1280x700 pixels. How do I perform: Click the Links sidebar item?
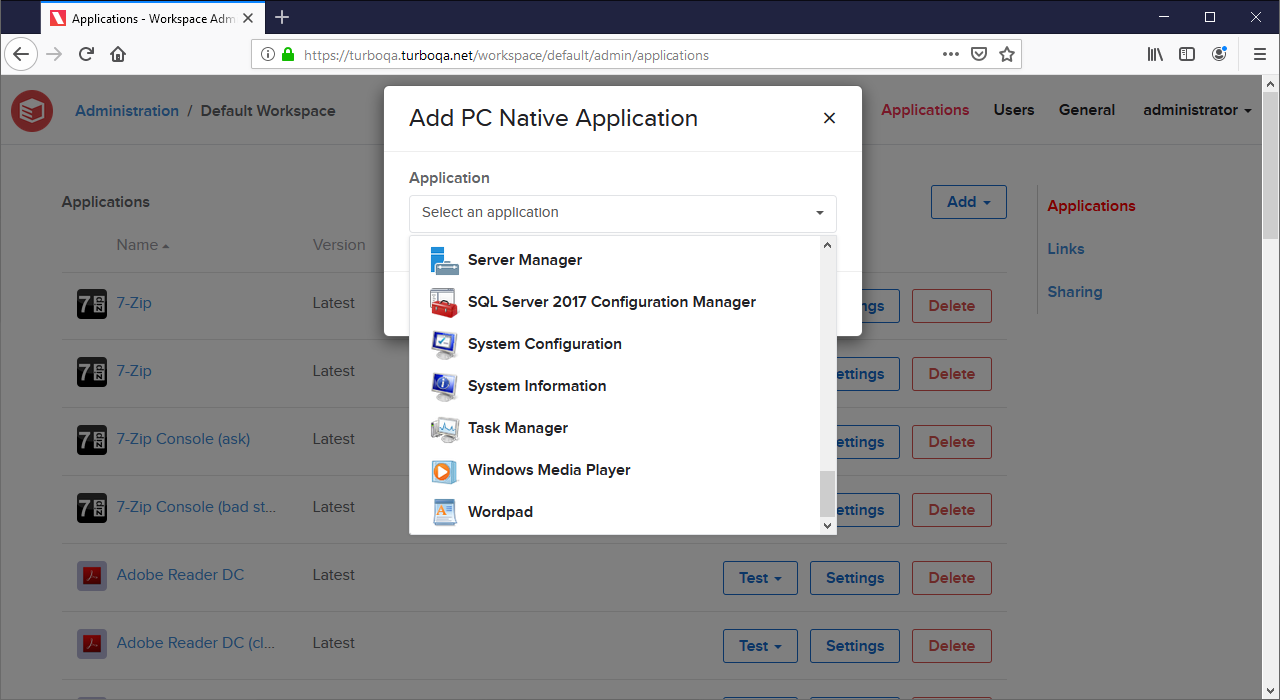point(1065,248)
